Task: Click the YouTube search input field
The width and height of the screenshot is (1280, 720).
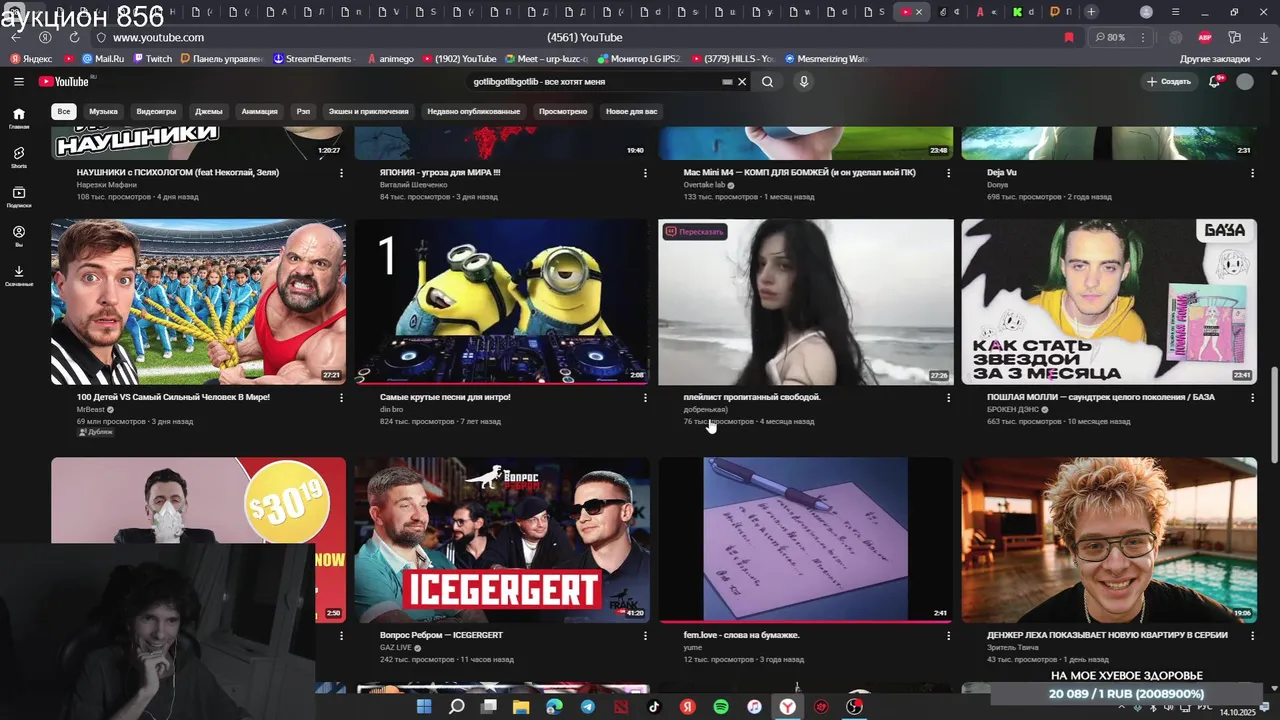Action: click(x=595, y=82)
